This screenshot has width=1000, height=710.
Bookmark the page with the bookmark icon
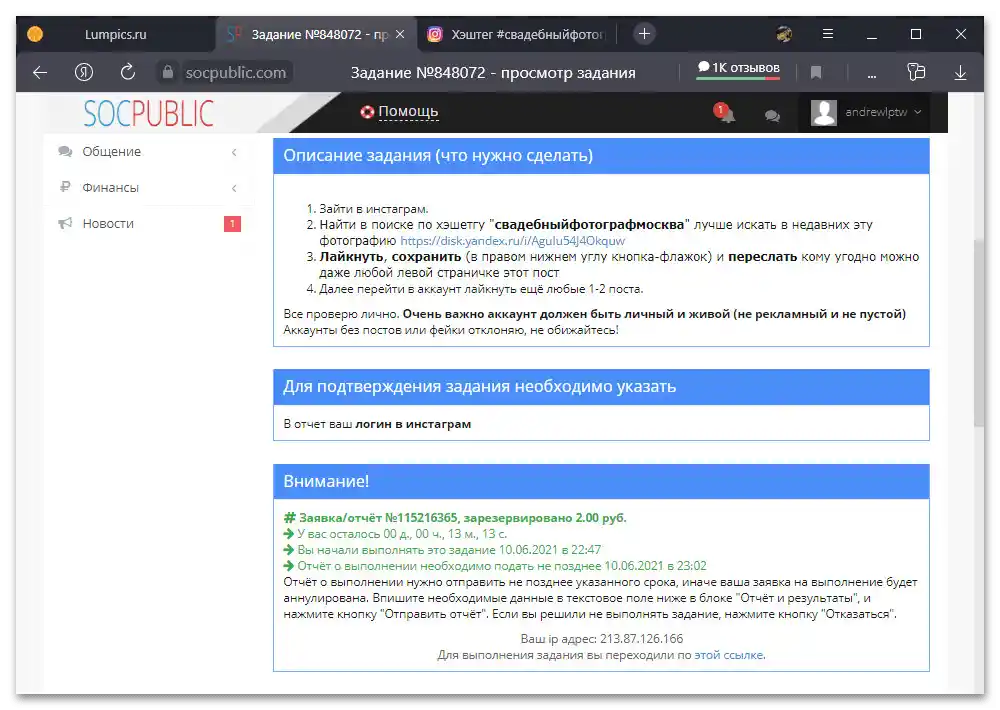[816, 73]
